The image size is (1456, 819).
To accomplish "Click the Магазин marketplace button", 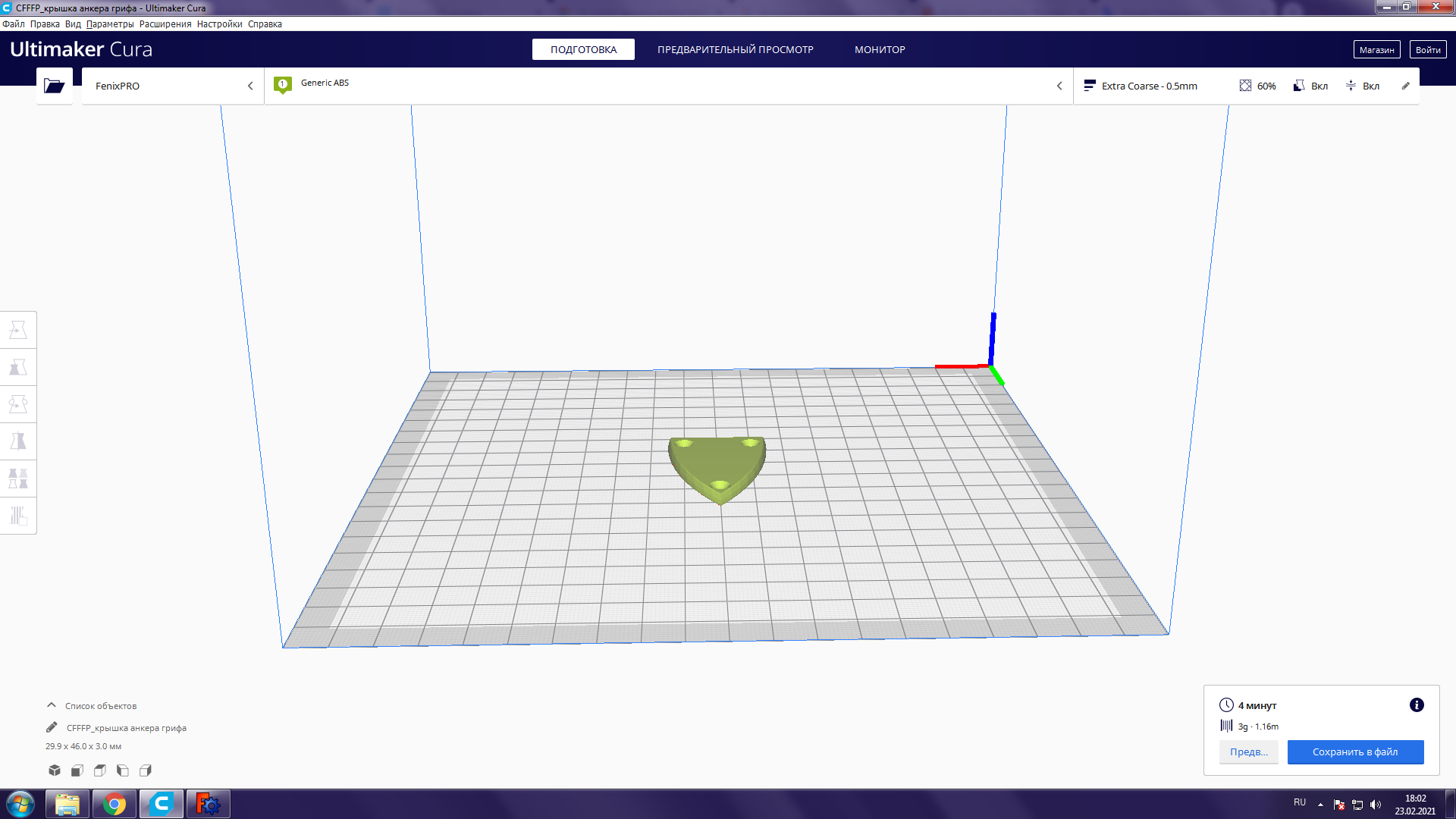I will click(x=1376, y=49).
